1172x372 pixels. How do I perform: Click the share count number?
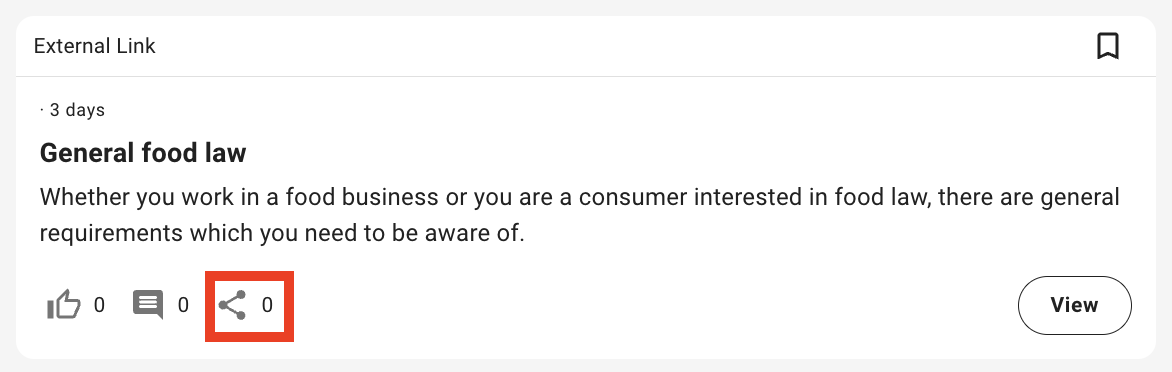point(267,305)
